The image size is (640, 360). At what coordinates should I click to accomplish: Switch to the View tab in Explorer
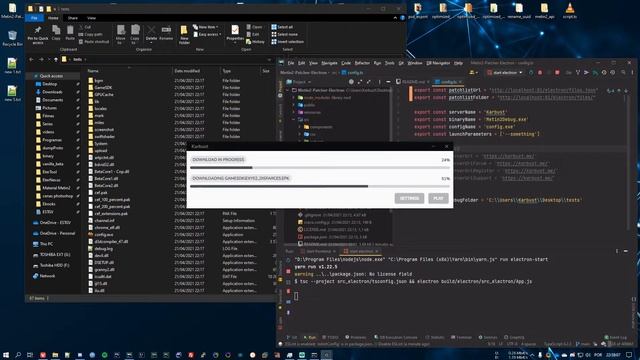91,18
